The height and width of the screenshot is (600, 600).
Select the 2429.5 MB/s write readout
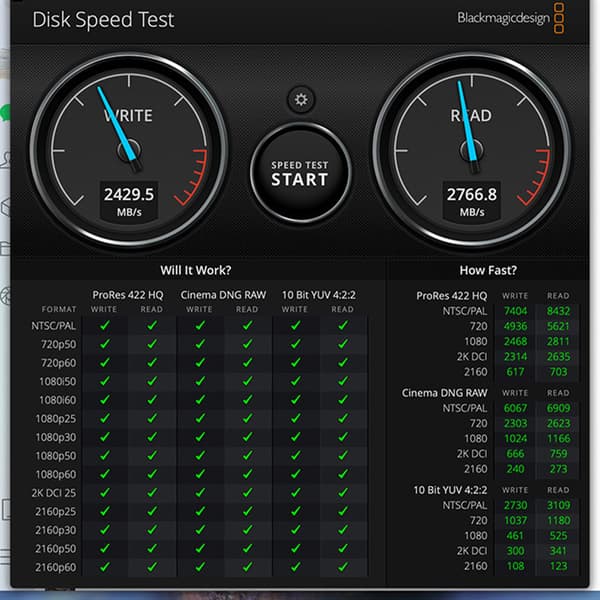[x=129, y=201]
